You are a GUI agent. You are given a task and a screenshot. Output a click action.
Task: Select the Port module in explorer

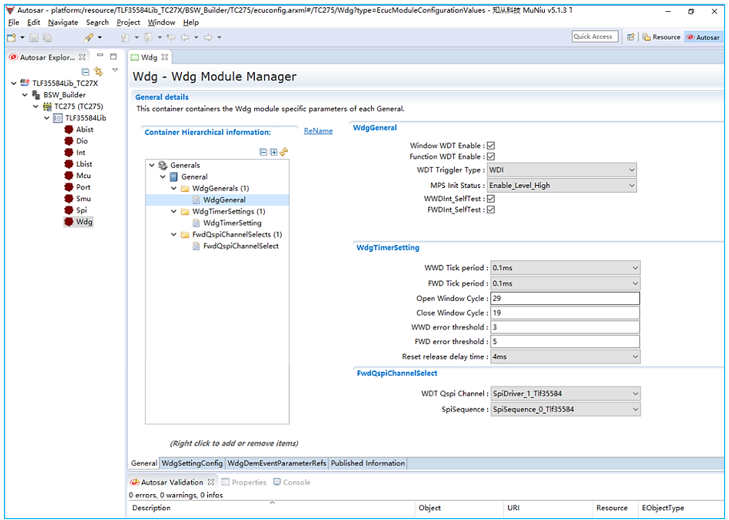tap(77, 187)
